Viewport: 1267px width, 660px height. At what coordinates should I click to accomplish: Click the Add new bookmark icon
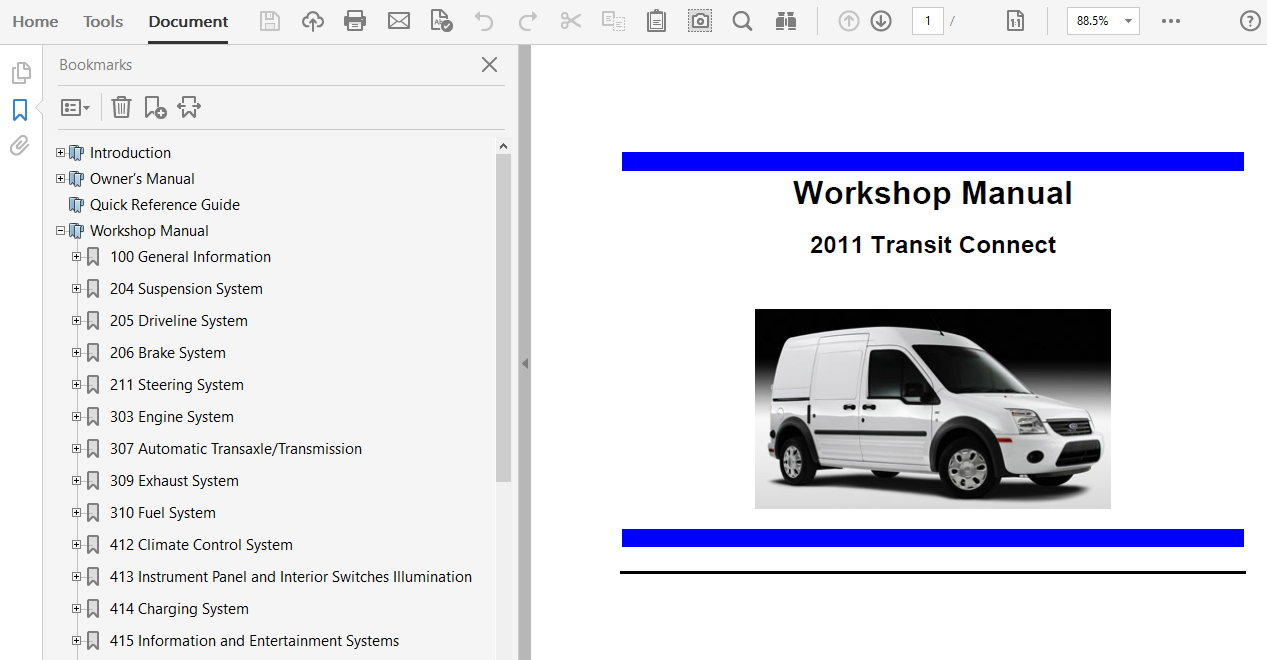(155, 107)
